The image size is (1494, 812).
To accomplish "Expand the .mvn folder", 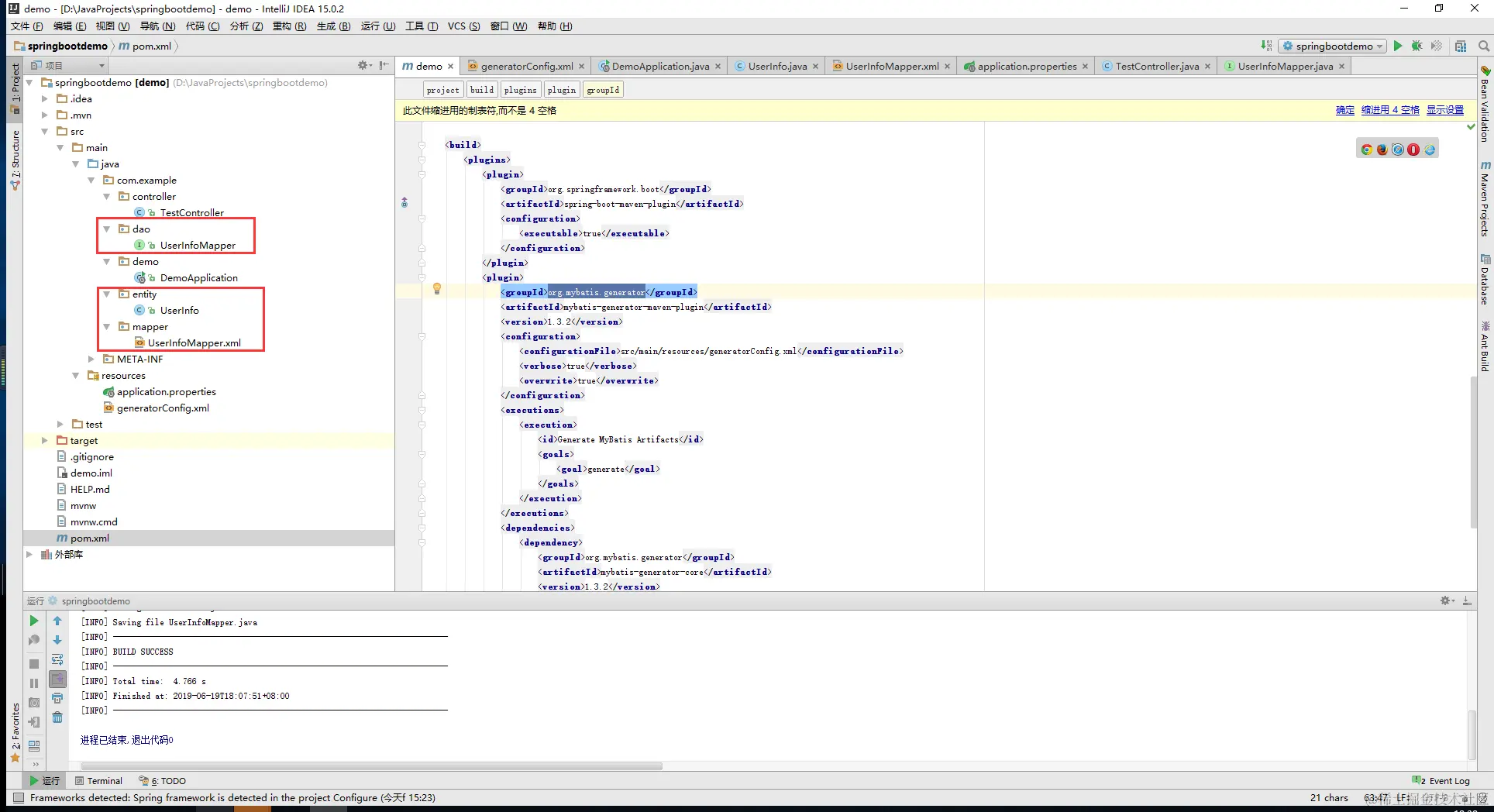I will [x=45, y=115].
